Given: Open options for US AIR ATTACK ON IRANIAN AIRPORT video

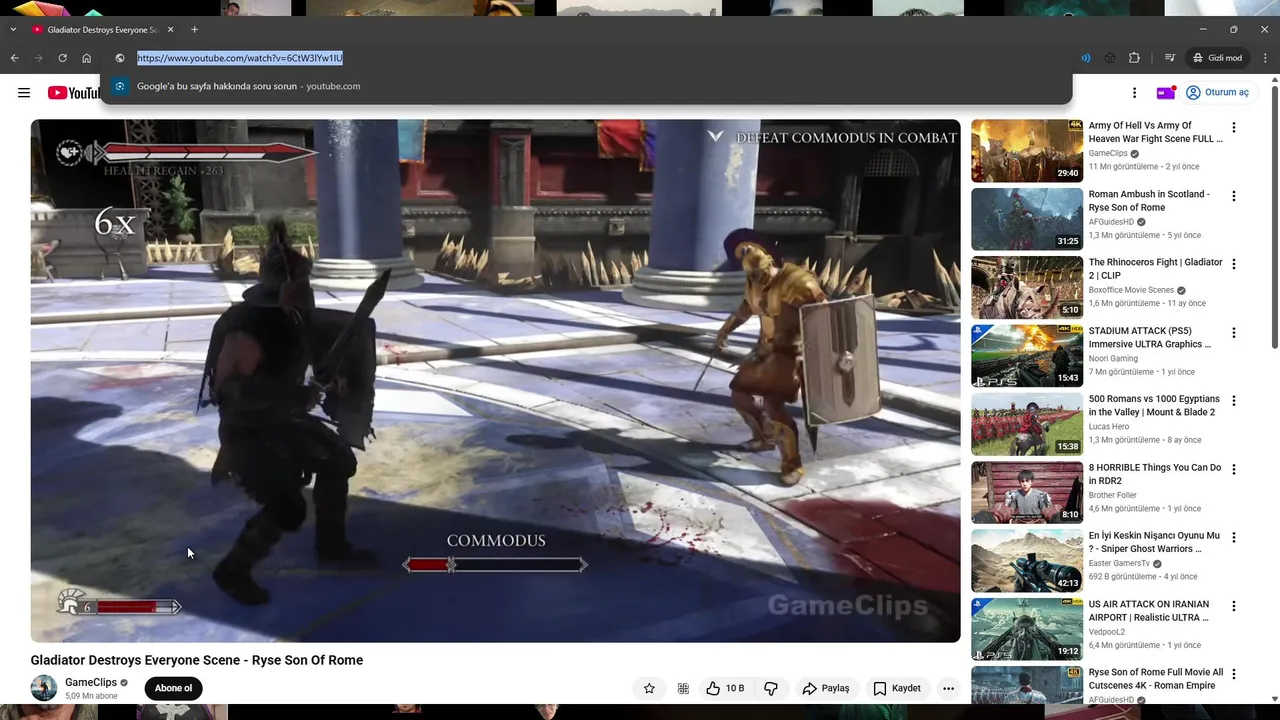Looking at the screenshot, I should pos(1233,606).
